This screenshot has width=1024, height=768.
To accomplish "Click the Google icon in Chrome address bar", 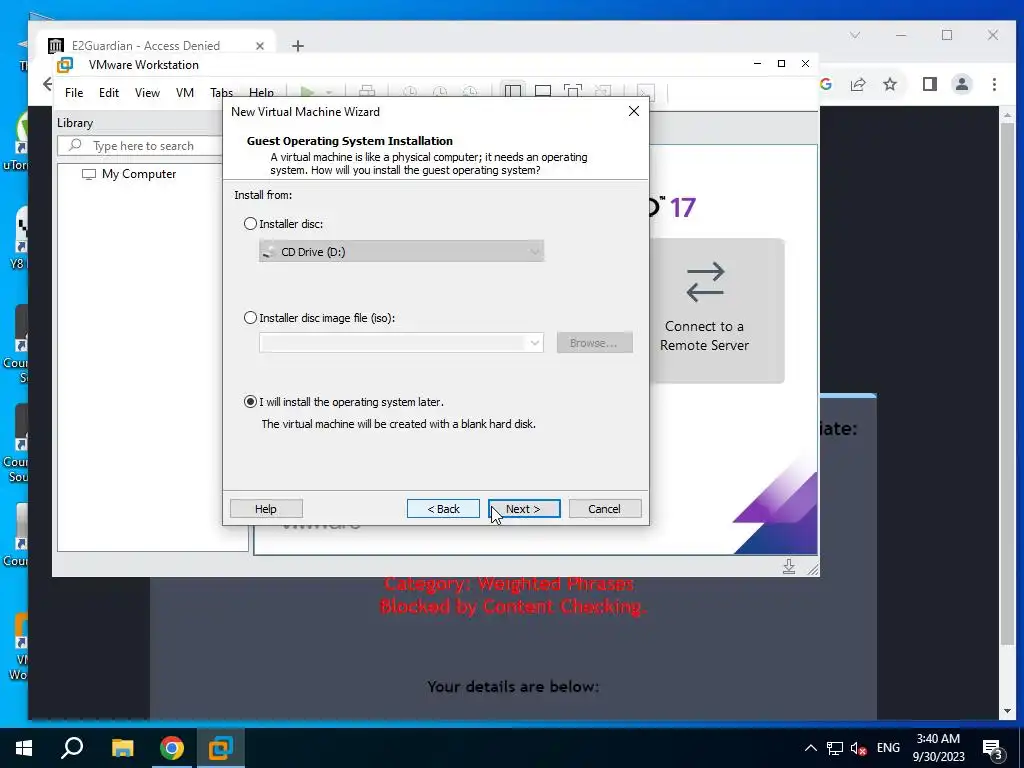I will 826,84.
